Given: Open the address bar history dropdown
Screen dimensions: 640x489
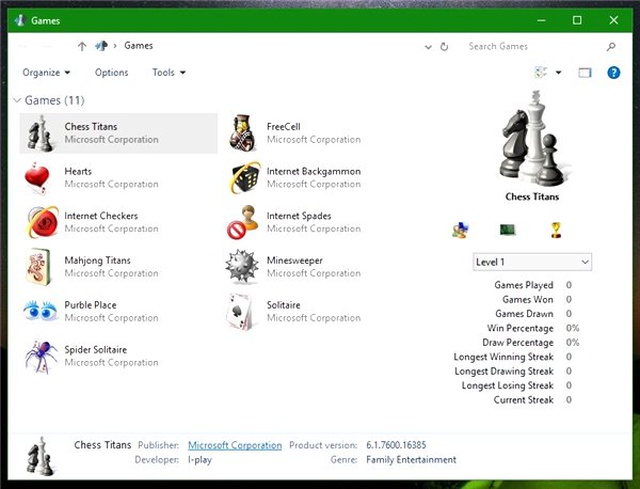Looking at the screenshot, I should pos(428,47).
